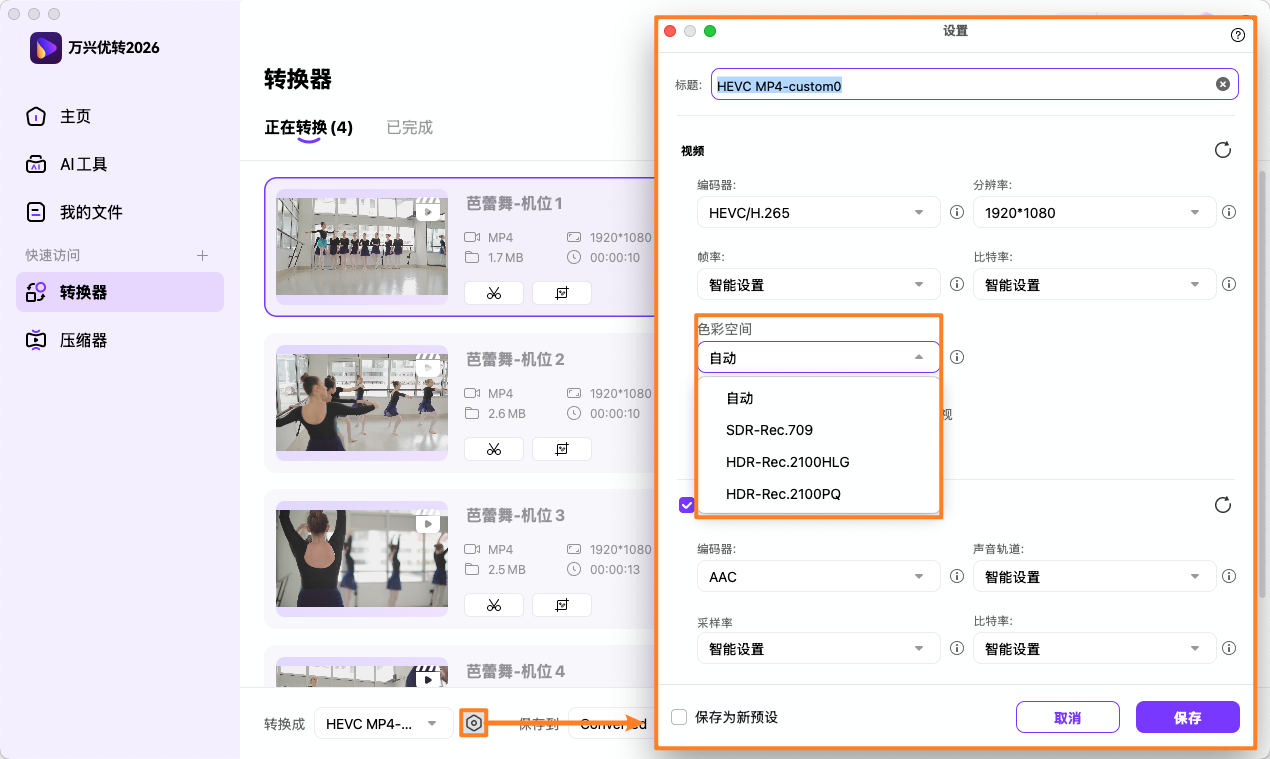Screen dimensions: 1270x759
Task: Reset the video settings
Action: 1222,150
